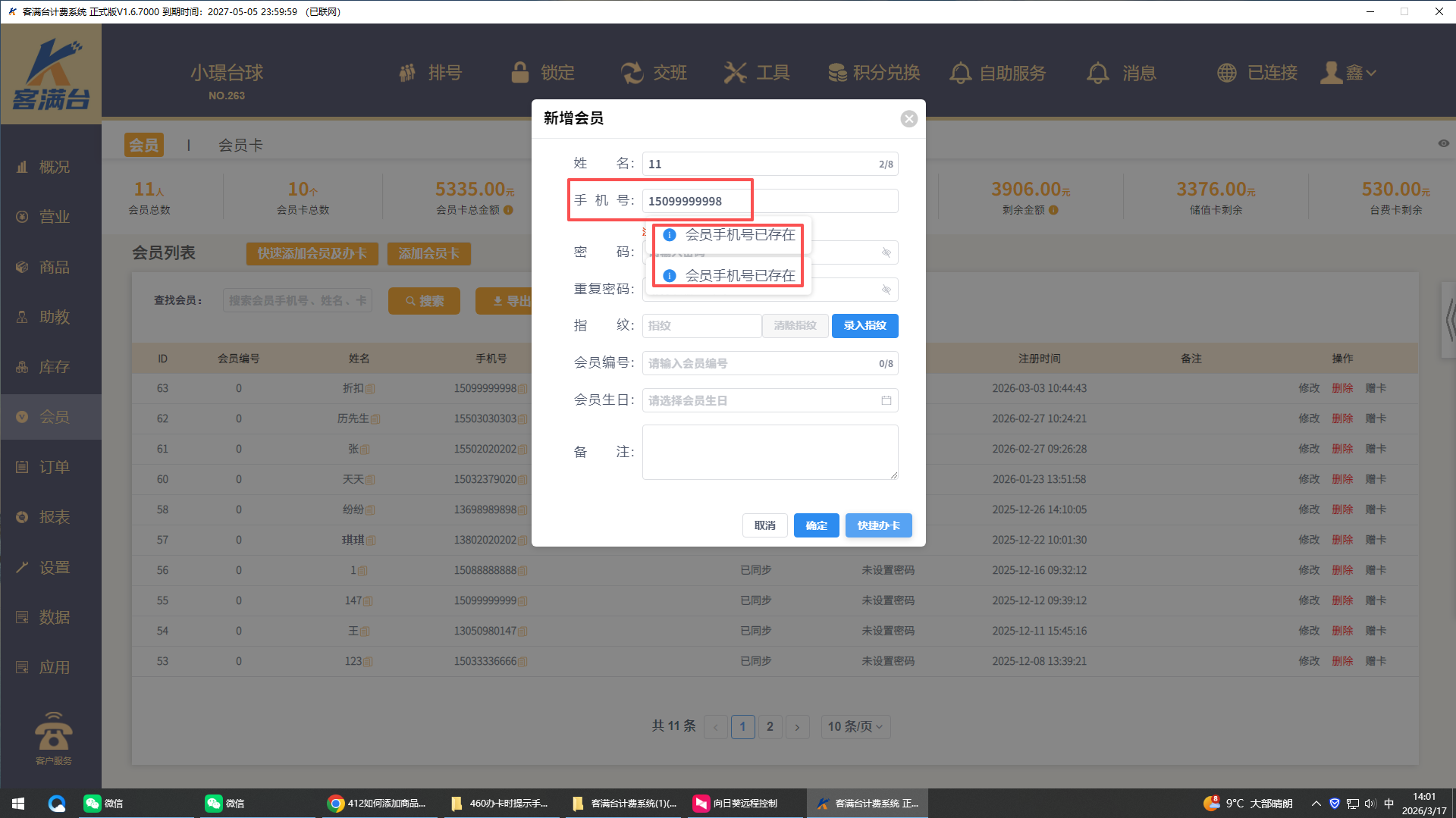Click the 客户服务 telephone icon
The height and width of the screenshot is (818, 1456).
[53, 733]
